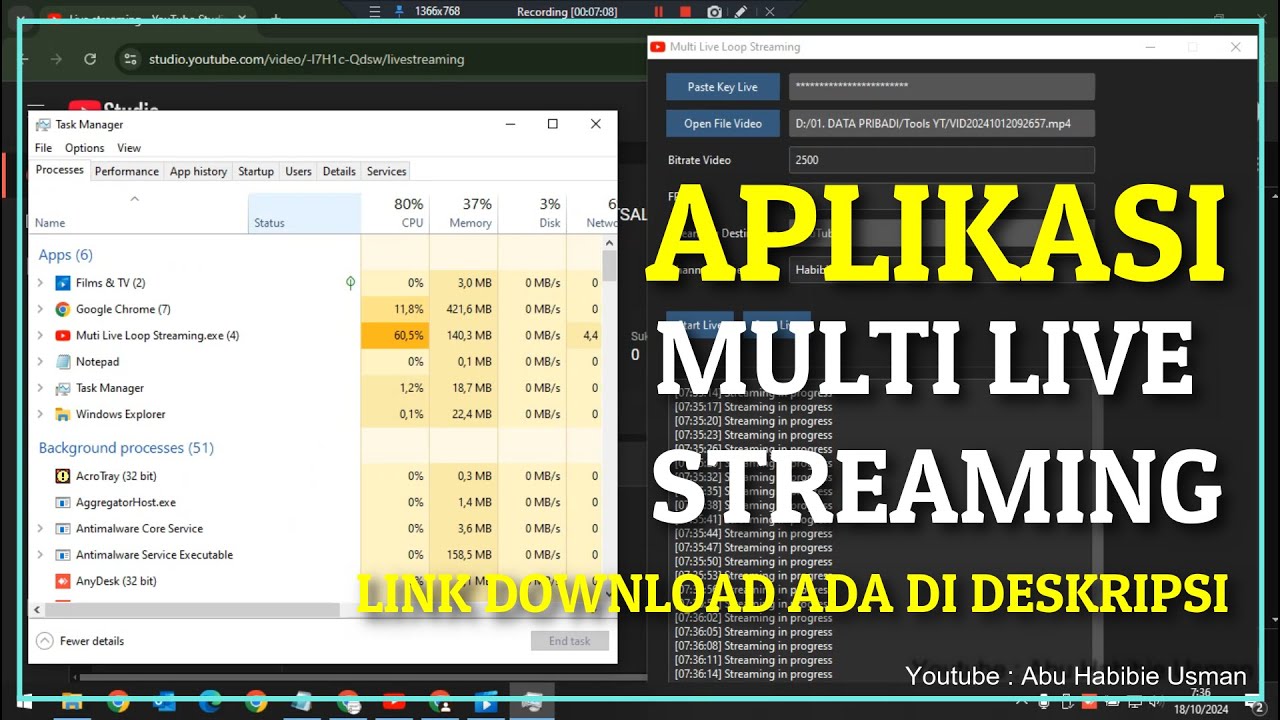Click the Task Manager vertical scrollbar thumb
1280x720 pixels.
coord(609,266)
